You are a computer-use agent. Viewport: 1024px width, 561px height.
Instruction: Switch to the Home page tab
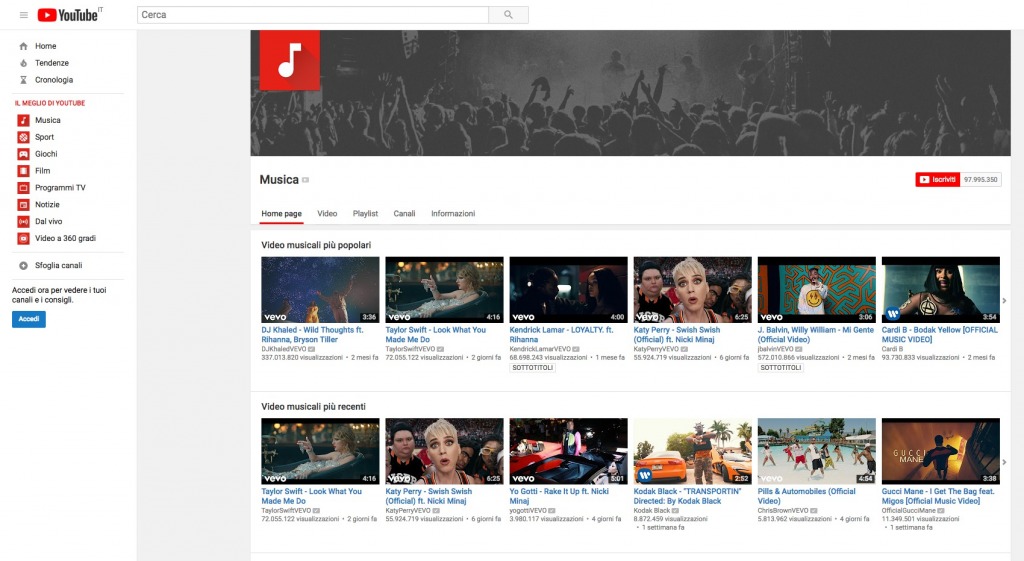tap(281, 214)
